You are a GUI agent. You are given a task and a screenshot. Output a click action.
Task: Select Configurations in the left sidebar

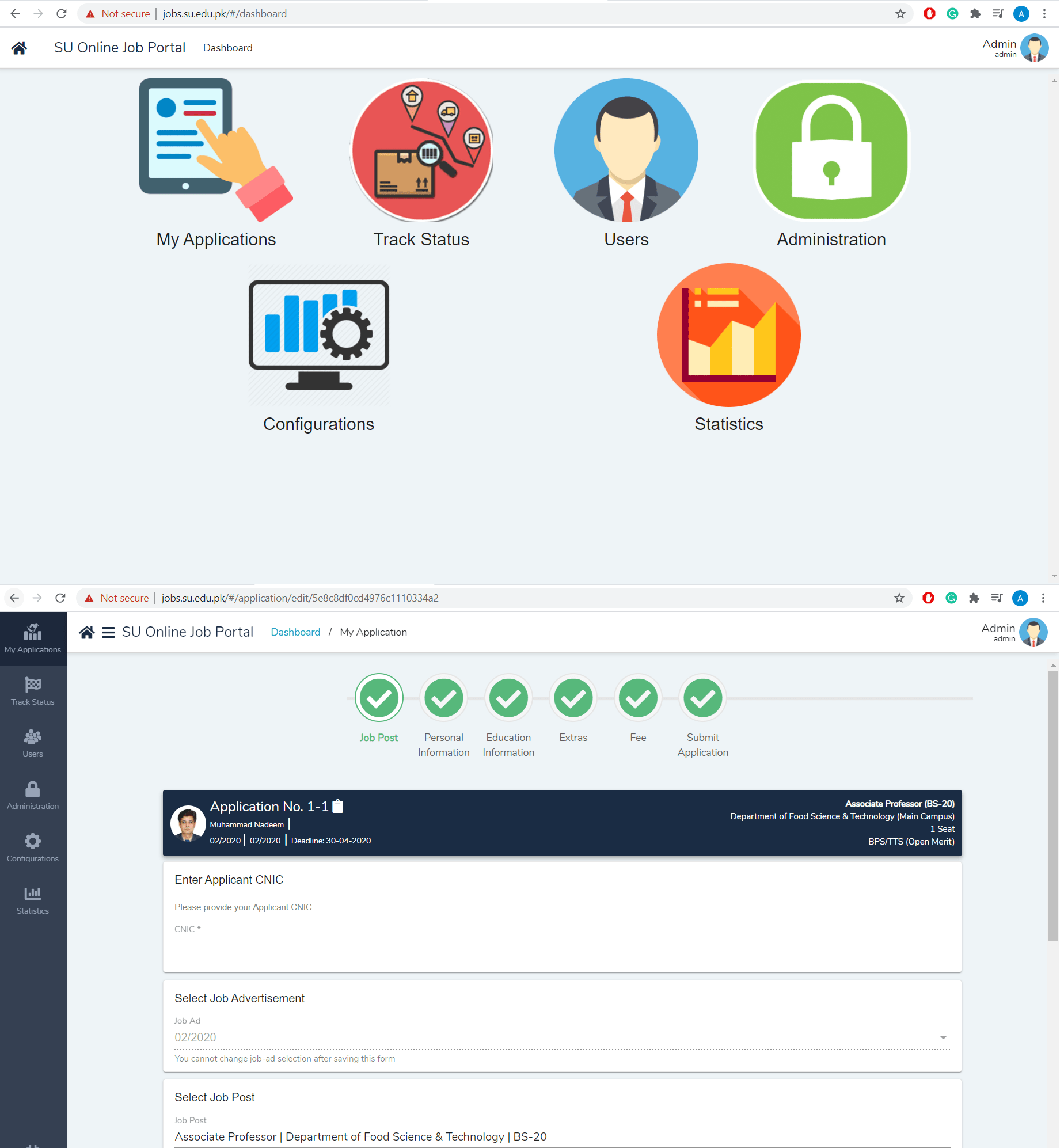[33, 847]
